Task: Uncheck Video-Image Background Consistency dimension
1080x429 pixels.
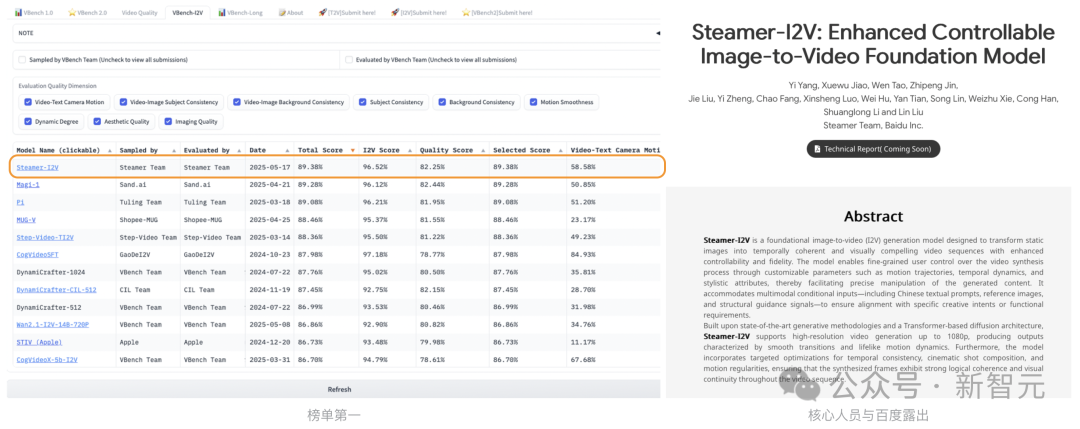Action: tap(237, 102)
